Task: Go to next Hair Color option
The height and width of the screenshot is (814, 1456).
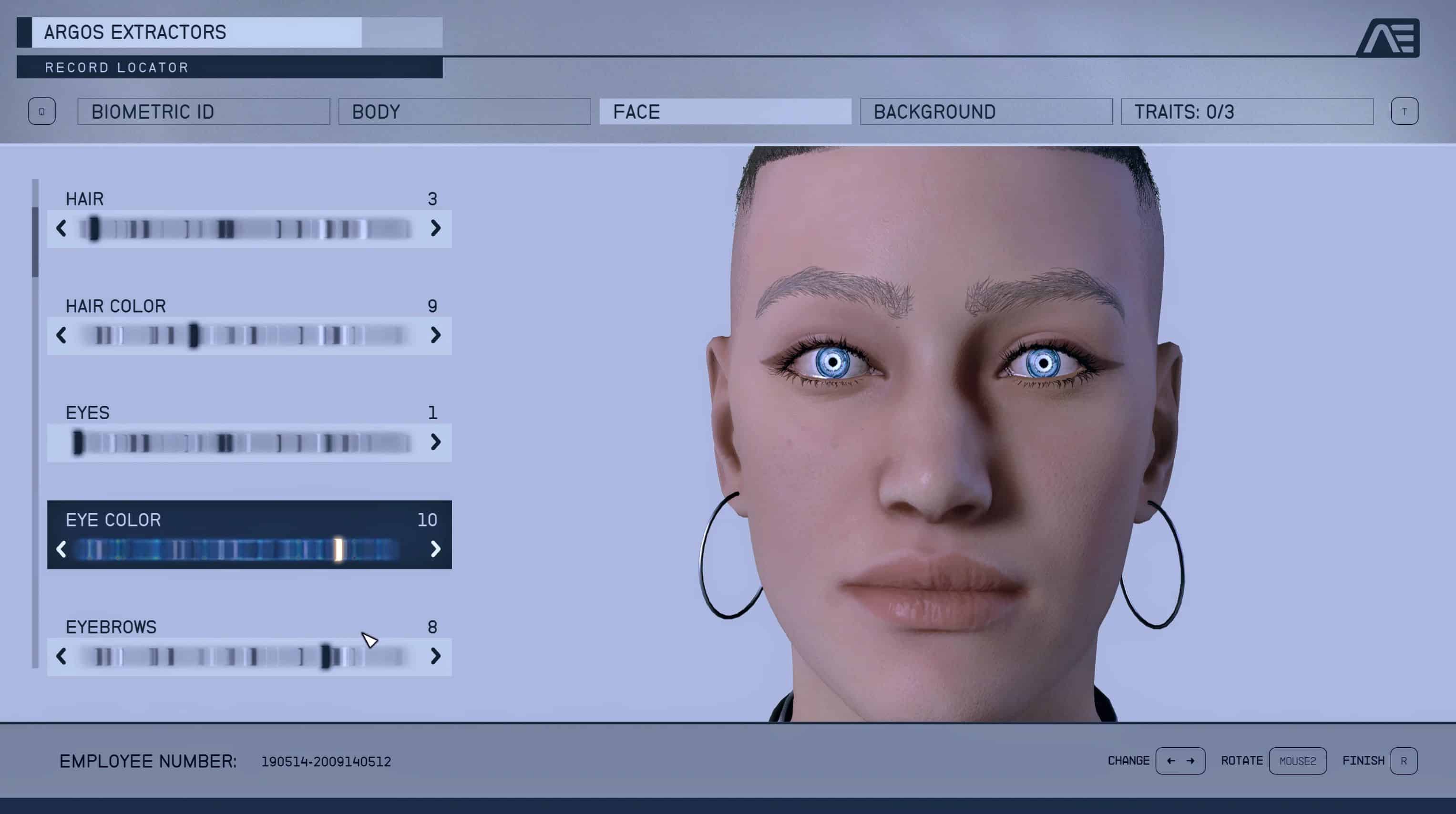Action: pyautogui.click(x=435, y=335)
